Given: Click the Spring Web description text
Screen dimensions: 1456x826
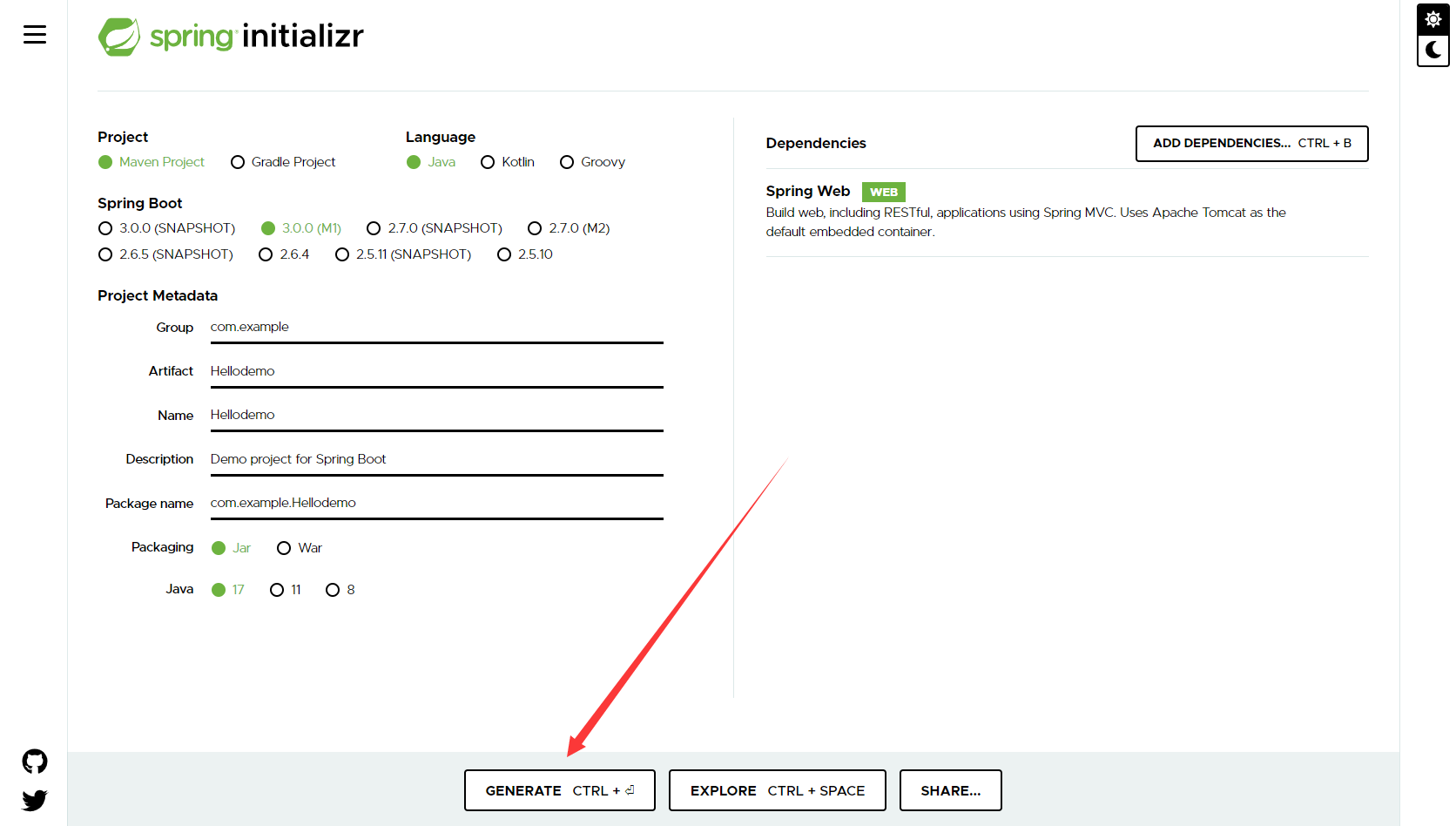Looking at the screenshot, I should pos(1026,222).
